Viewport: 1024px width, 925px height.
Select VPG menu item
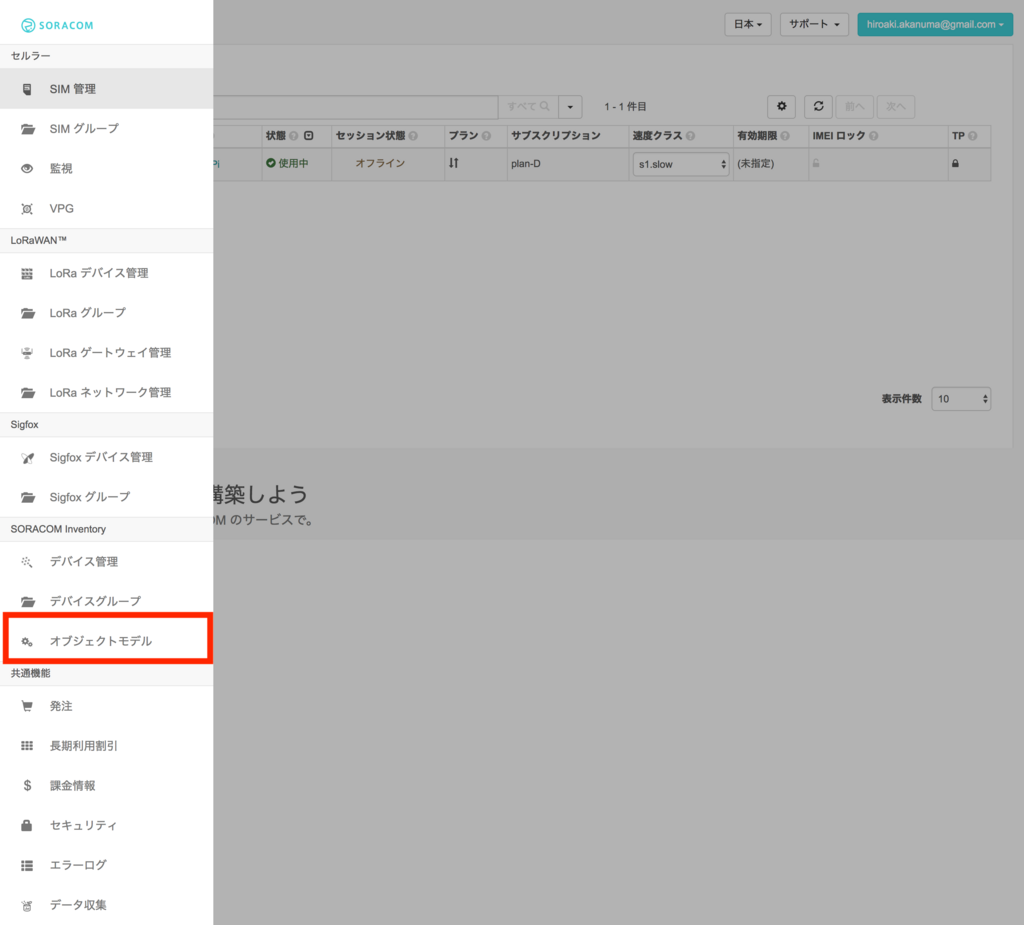(106, 208)
